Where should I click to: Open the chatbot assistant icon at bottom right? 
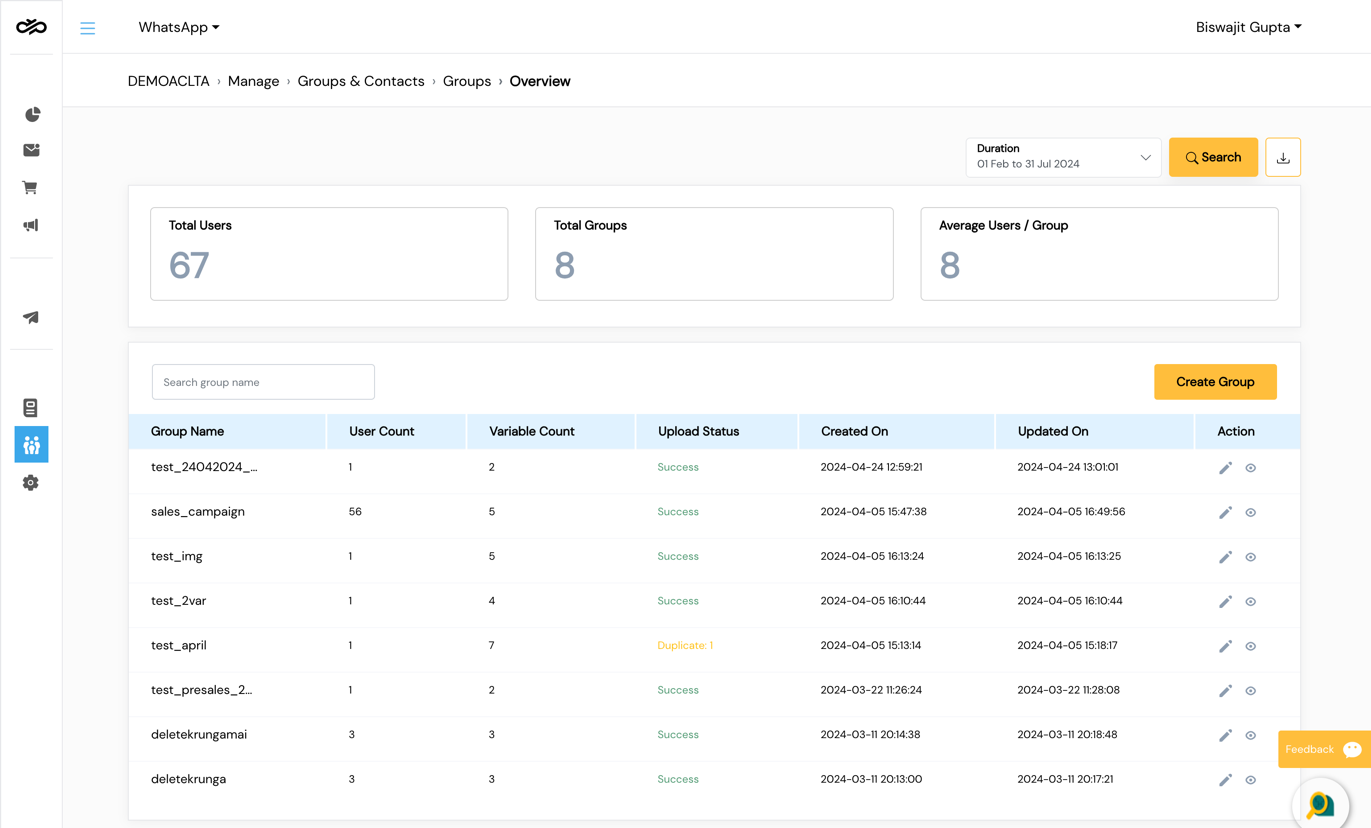pyautogui.click(x=1321, y=803)
